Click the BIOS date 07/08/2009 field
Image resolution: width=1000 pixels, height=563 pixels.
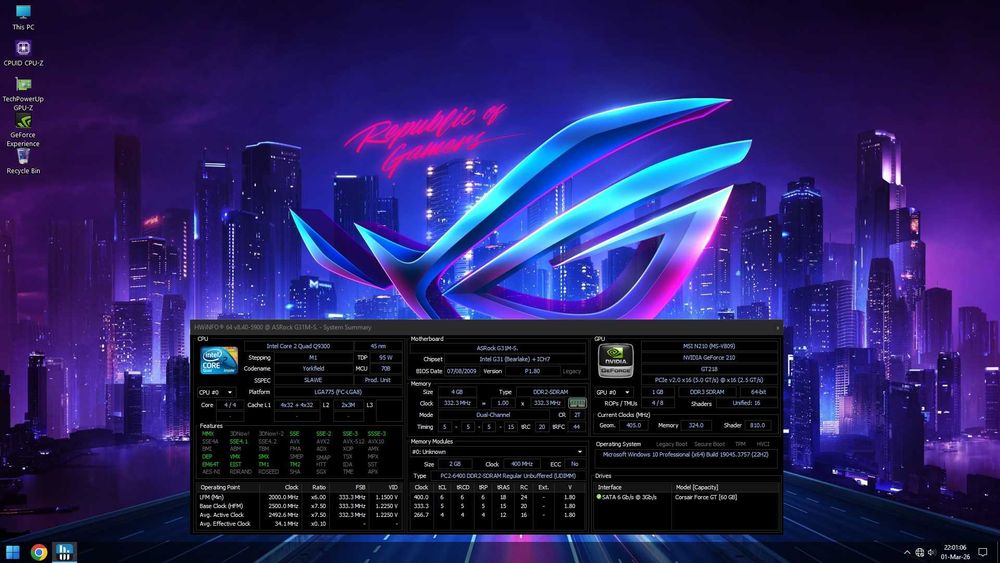(462, 371)
